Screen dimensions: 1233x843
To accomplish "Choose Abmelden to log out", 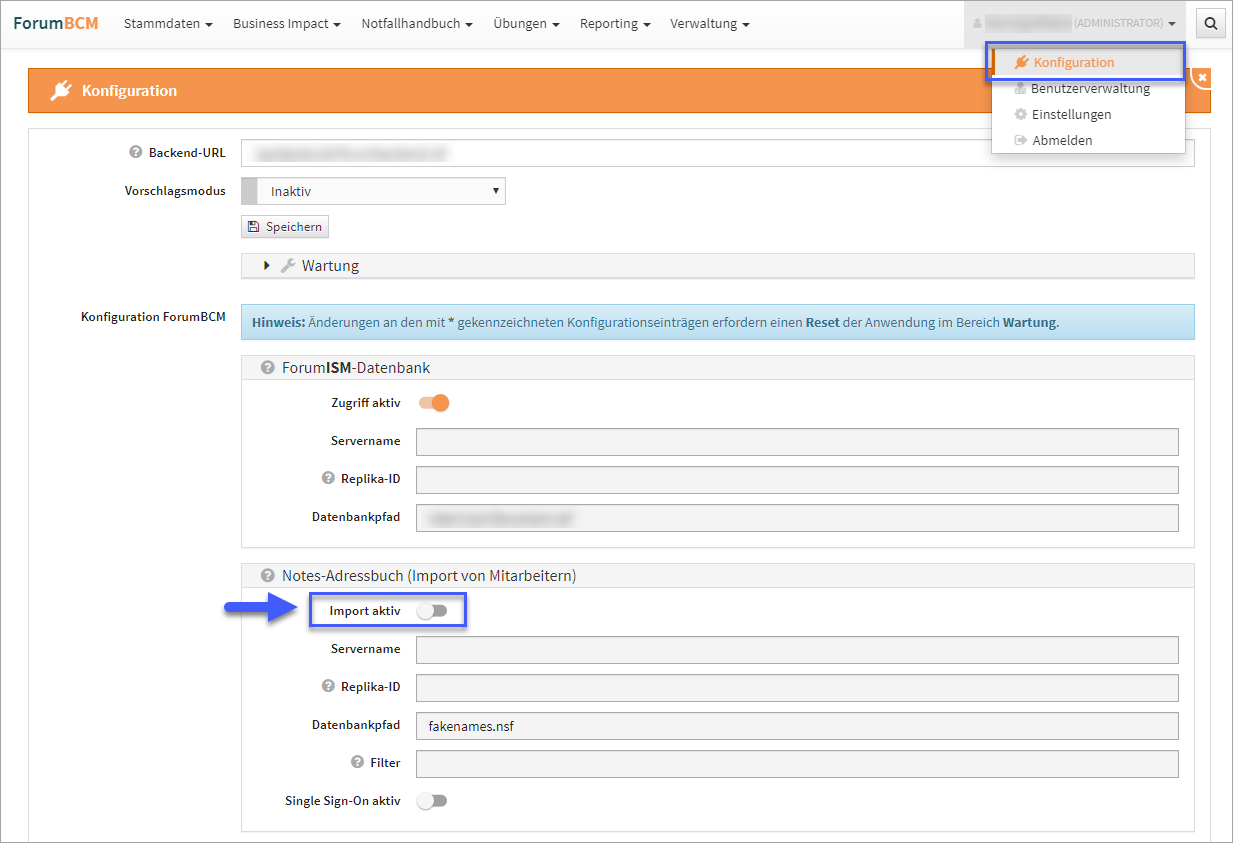I will (1061, 141).
